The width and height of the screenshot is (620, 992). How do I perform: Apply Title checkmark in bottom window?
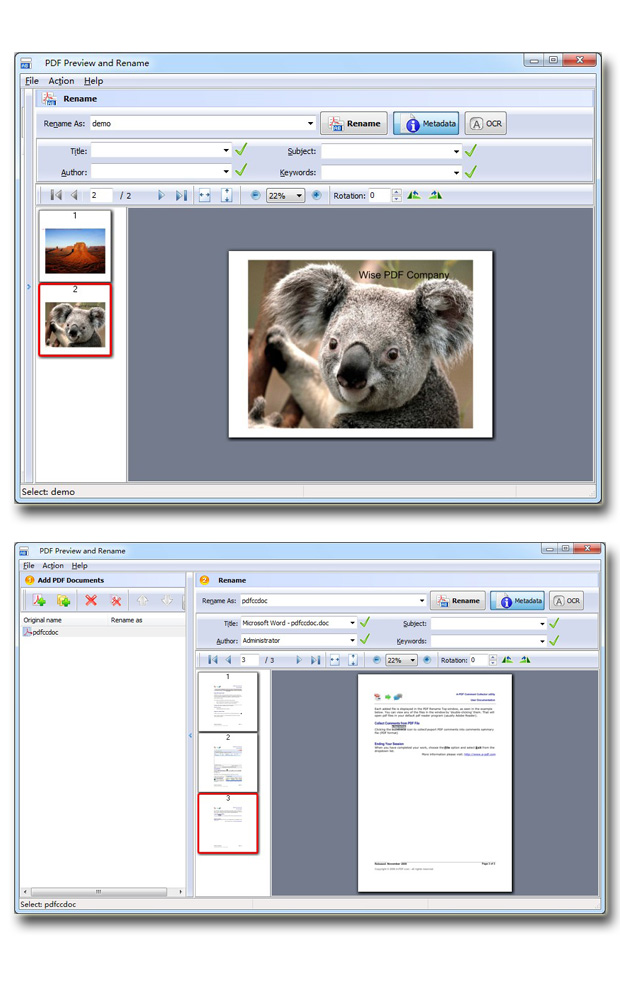pos(365,623)
